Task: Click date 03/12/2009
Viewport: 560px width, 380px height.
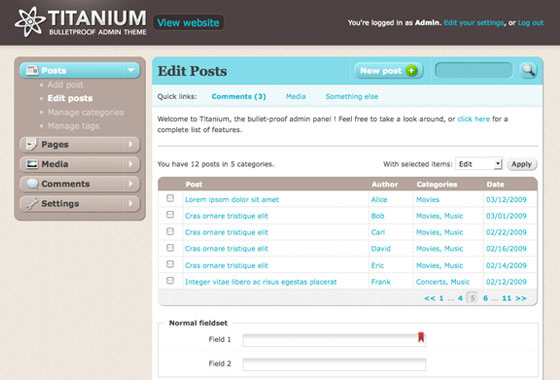Action: (x=506, y=200)
